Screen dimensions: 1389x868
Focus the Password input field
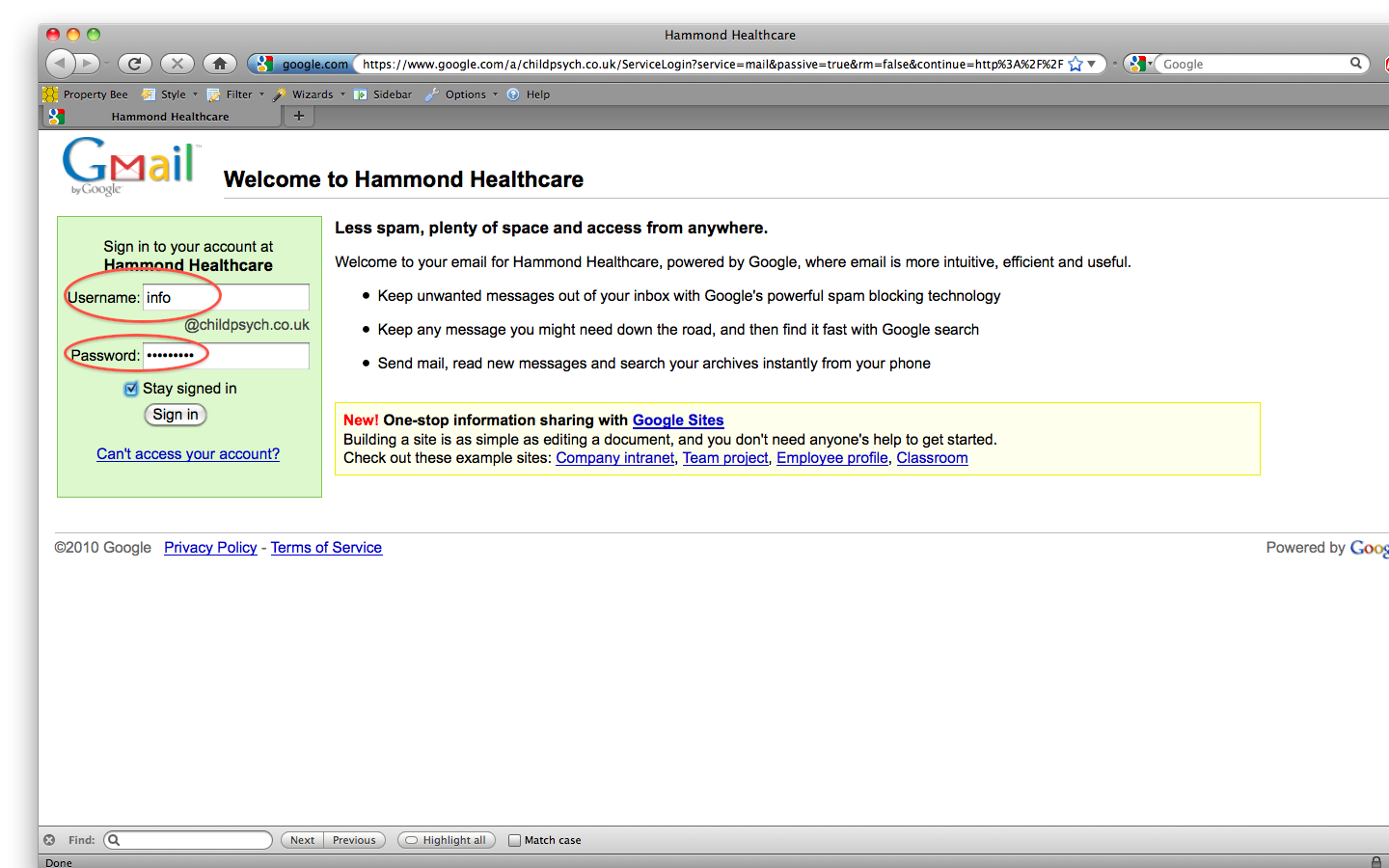[x=226, y=355]
